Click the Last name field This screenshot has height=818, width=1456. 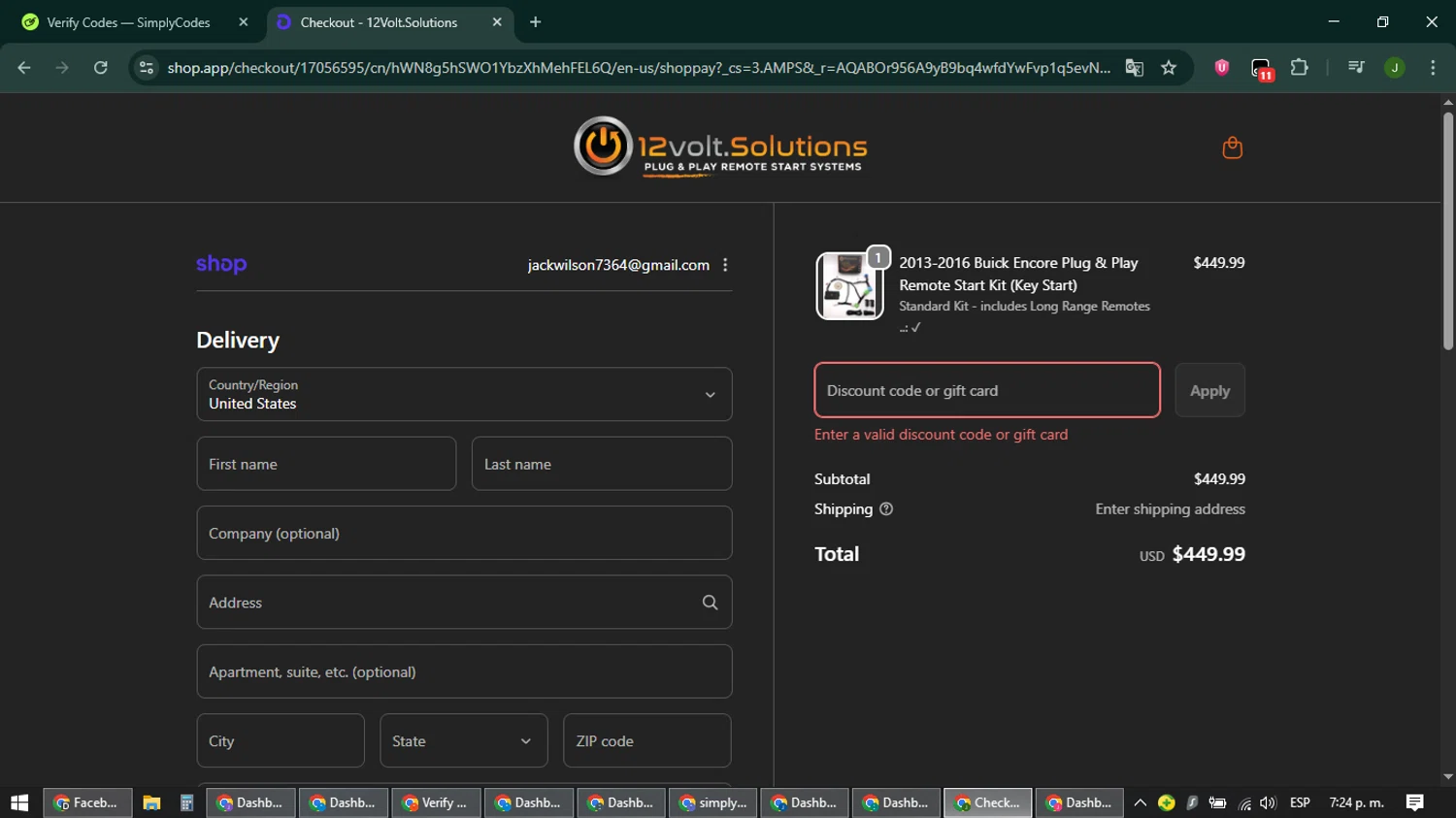(x=602, y=464)
